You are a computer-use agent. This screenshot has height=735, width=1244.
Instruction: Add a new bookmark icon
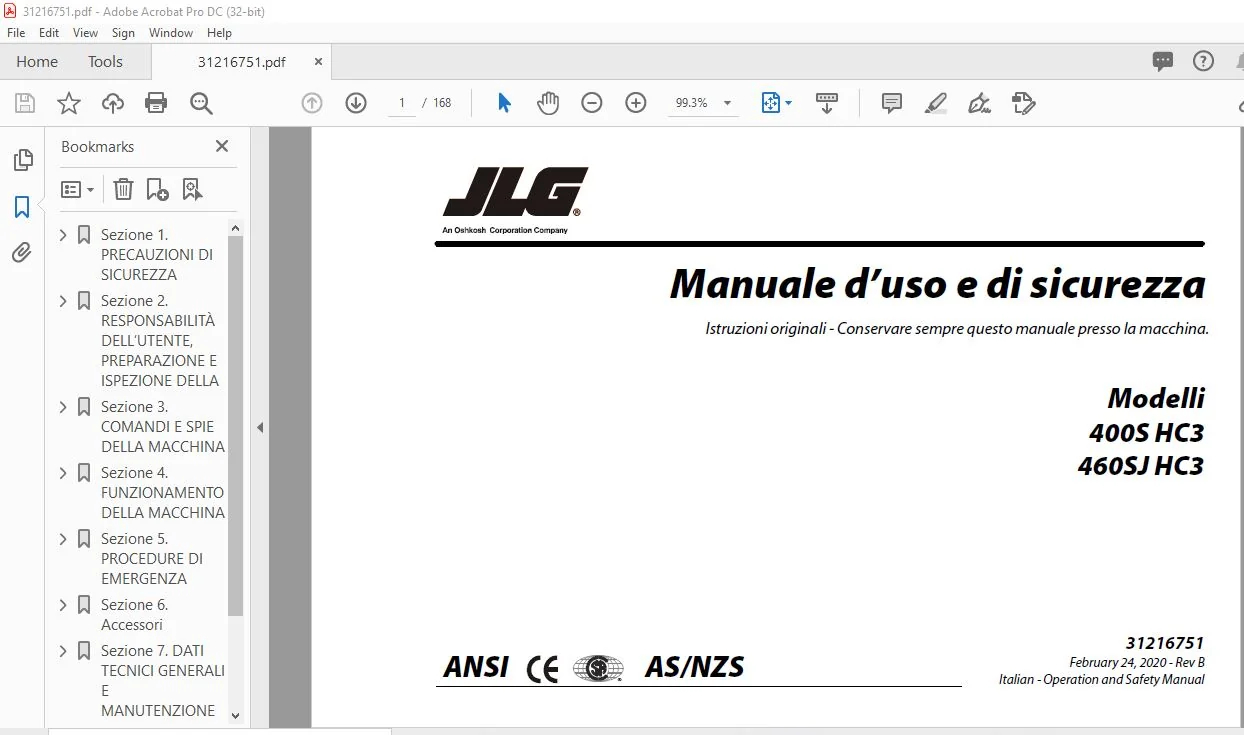[157, 189]
